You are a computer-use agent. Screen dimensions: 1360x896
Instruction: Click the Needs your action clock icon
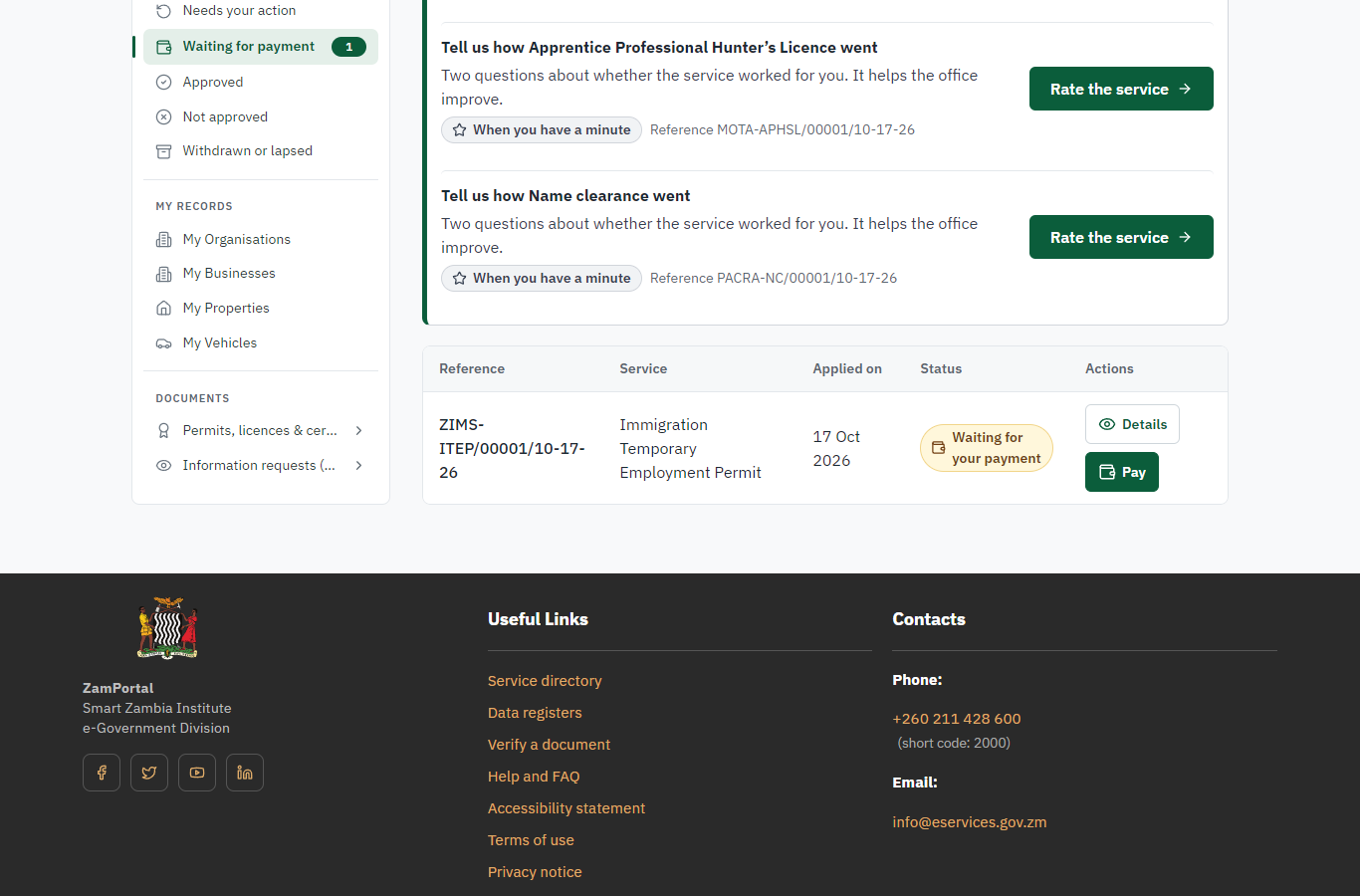pyautogui.click(x=164, y=11)
